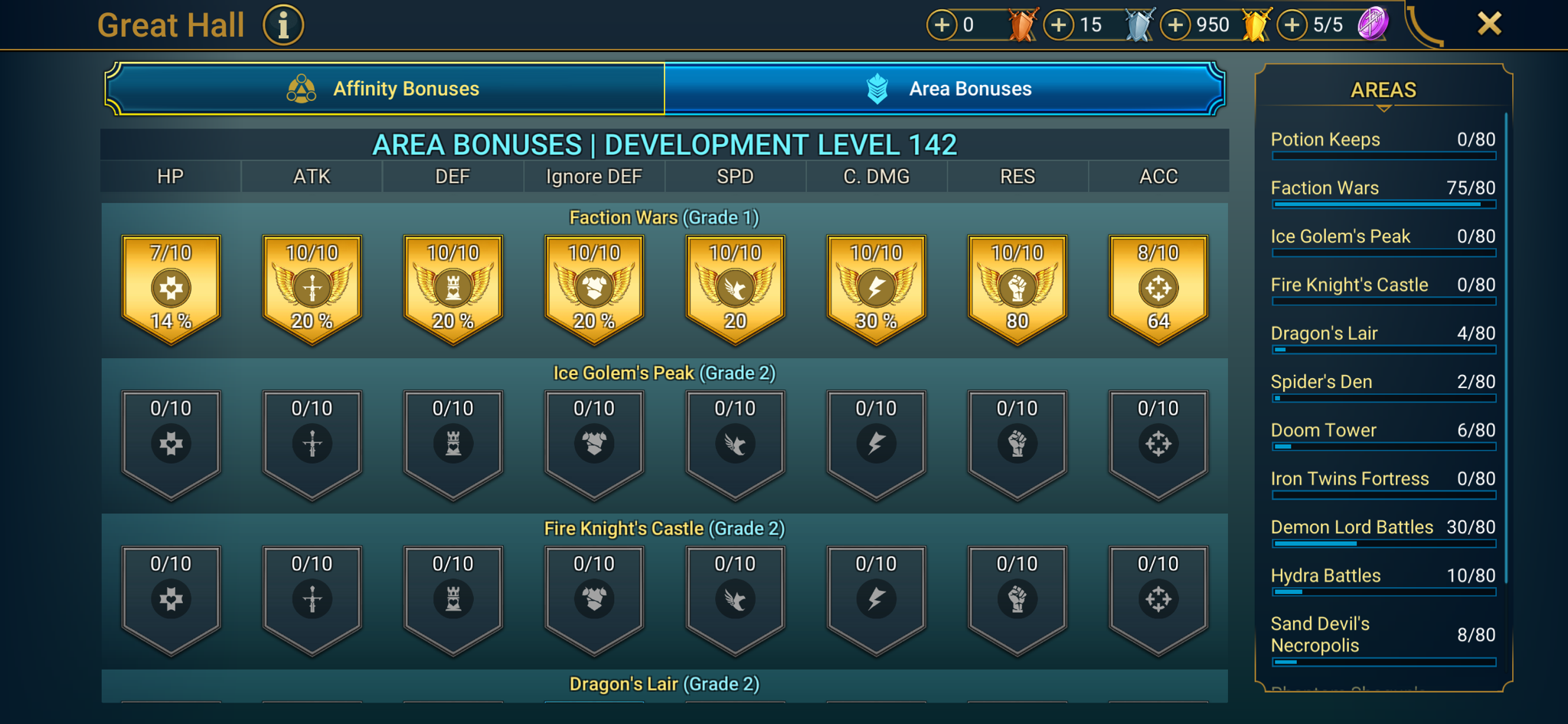Add bronze medals with plus icon
The width and height of the screenshot is (1568, 724).
942,25
